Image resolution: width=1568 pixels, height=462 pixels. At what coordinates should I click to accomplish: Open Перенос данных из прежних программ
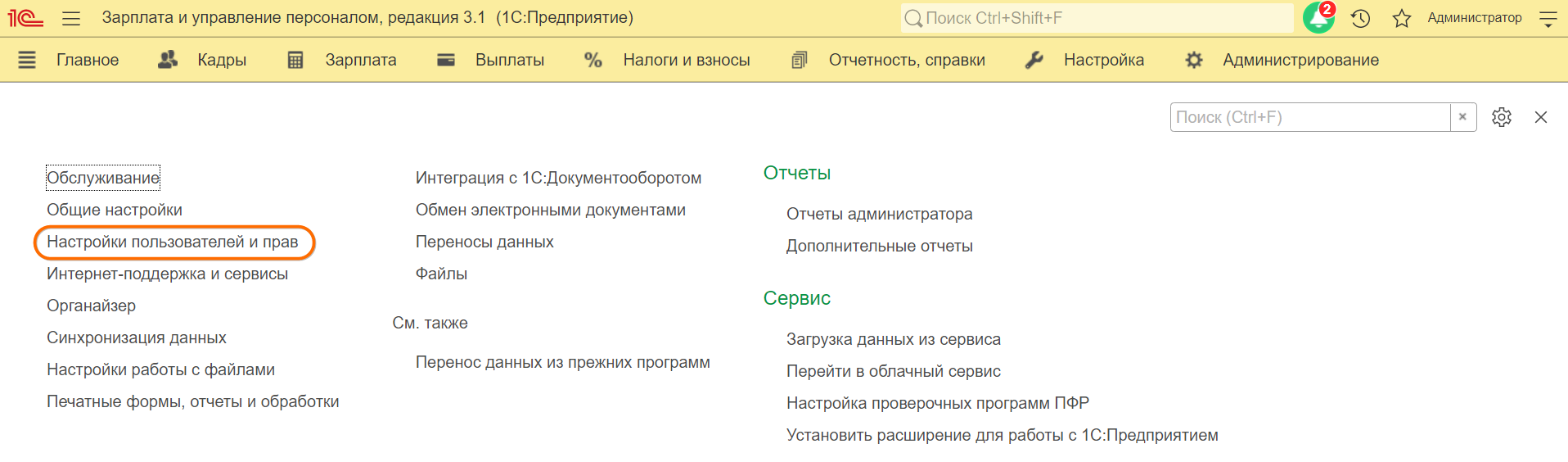[x=563, y=362]
